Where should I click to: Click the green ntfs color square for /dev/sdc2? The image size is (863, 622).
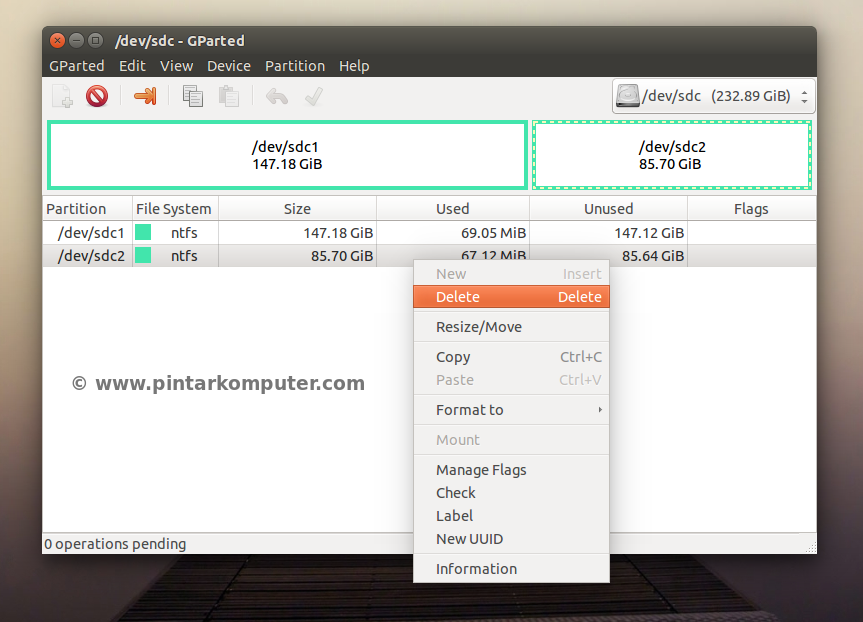pos(143,255)
